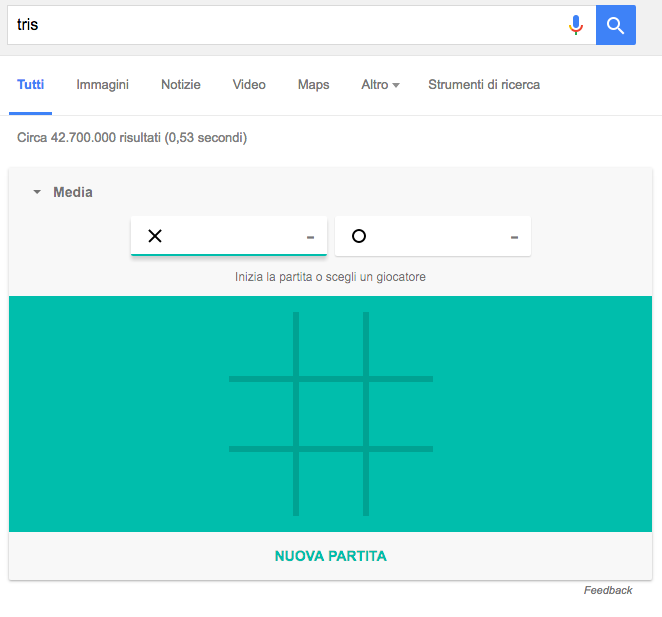This screenshot has height=617, width=662.
Task: Go to the Video tab
Action: tap(249, 85)
